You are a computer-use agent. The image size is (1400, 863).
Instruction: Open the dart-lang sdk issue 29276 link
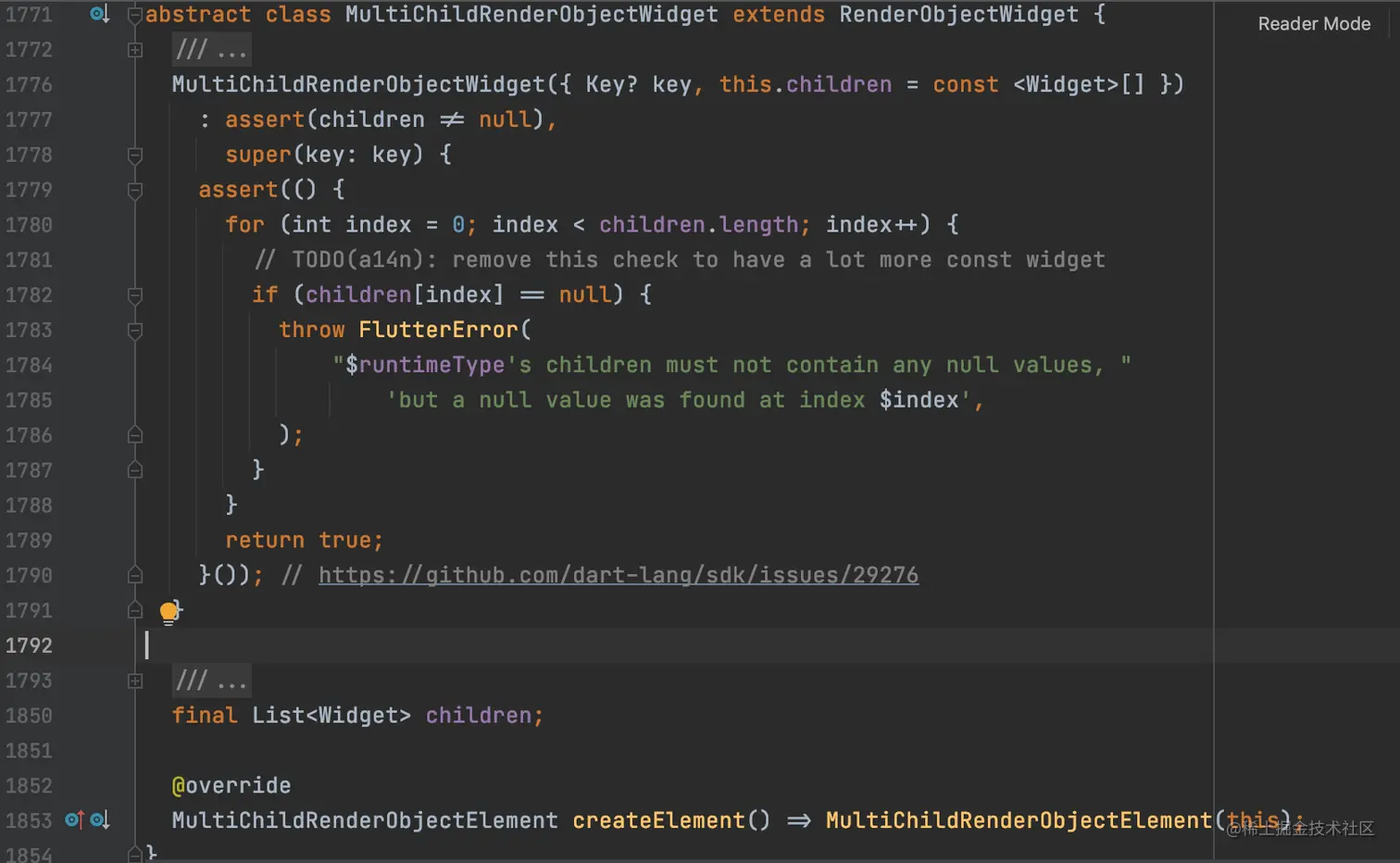(x=619, y=575)
